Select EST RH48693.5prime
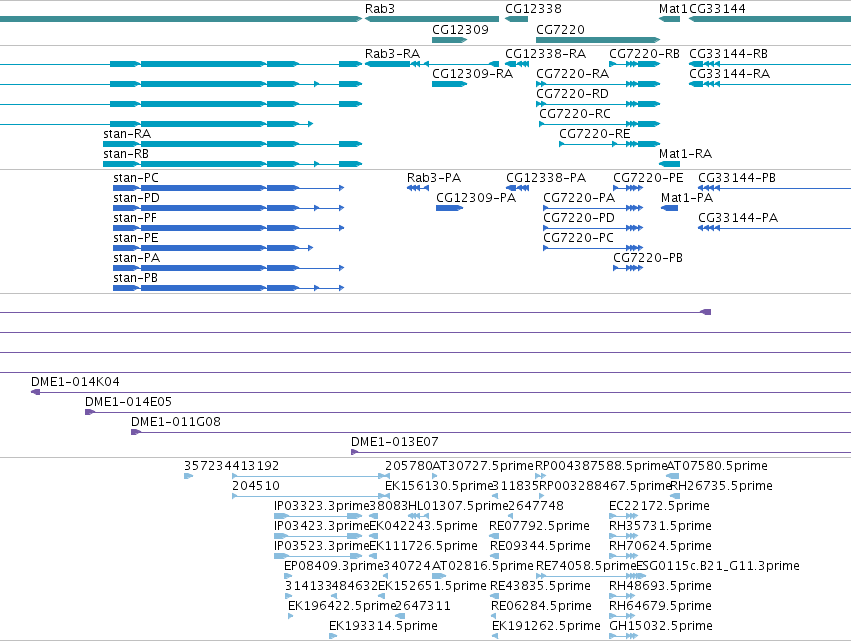 click(660, 586)
